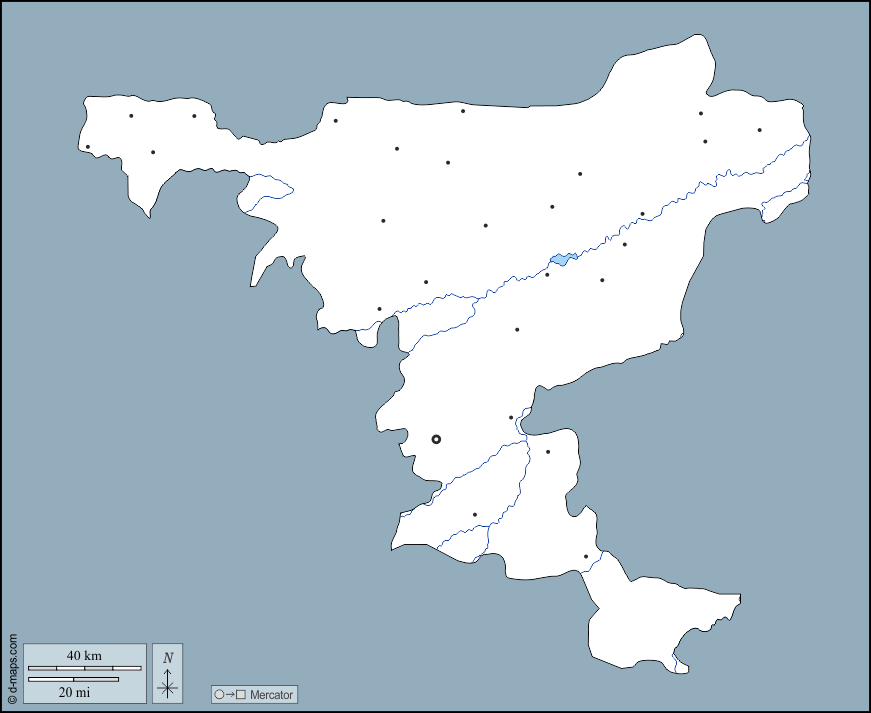The width and height of the screenshot is (871, 713).
Task: Click the small blue lake on the river
Action: (x=561, y=260)
